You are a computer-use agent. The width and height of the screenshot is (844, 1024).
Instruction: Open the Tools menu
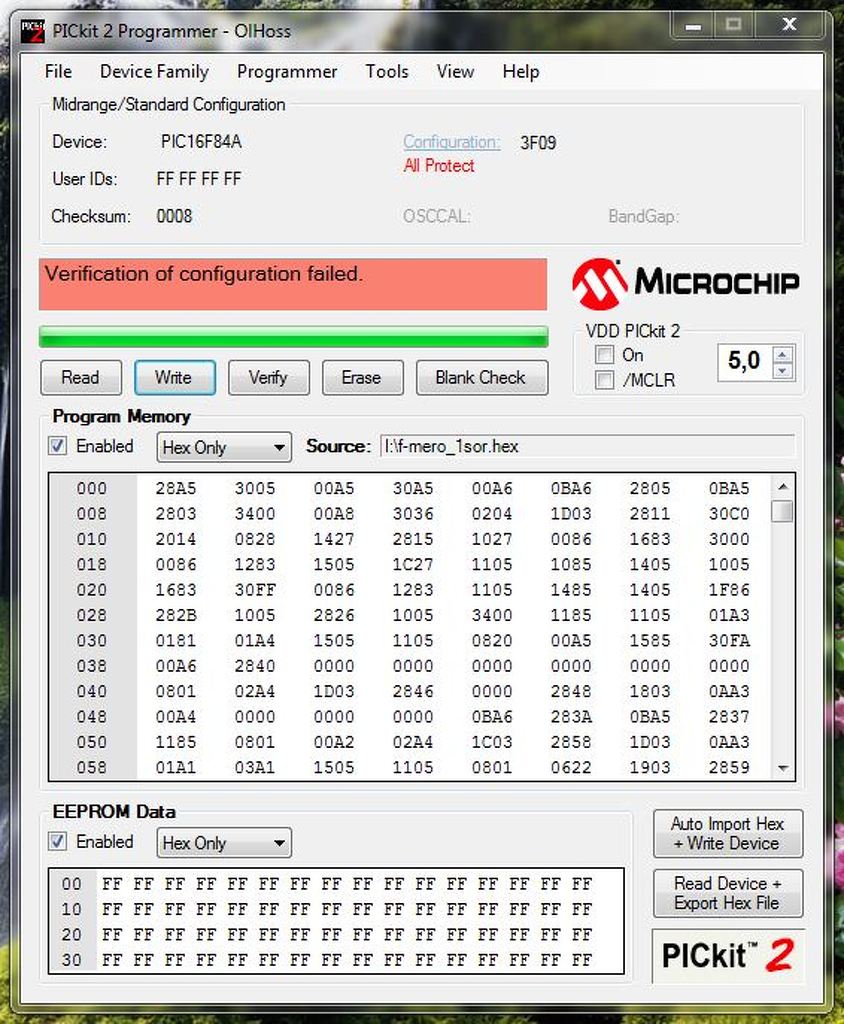387,71
